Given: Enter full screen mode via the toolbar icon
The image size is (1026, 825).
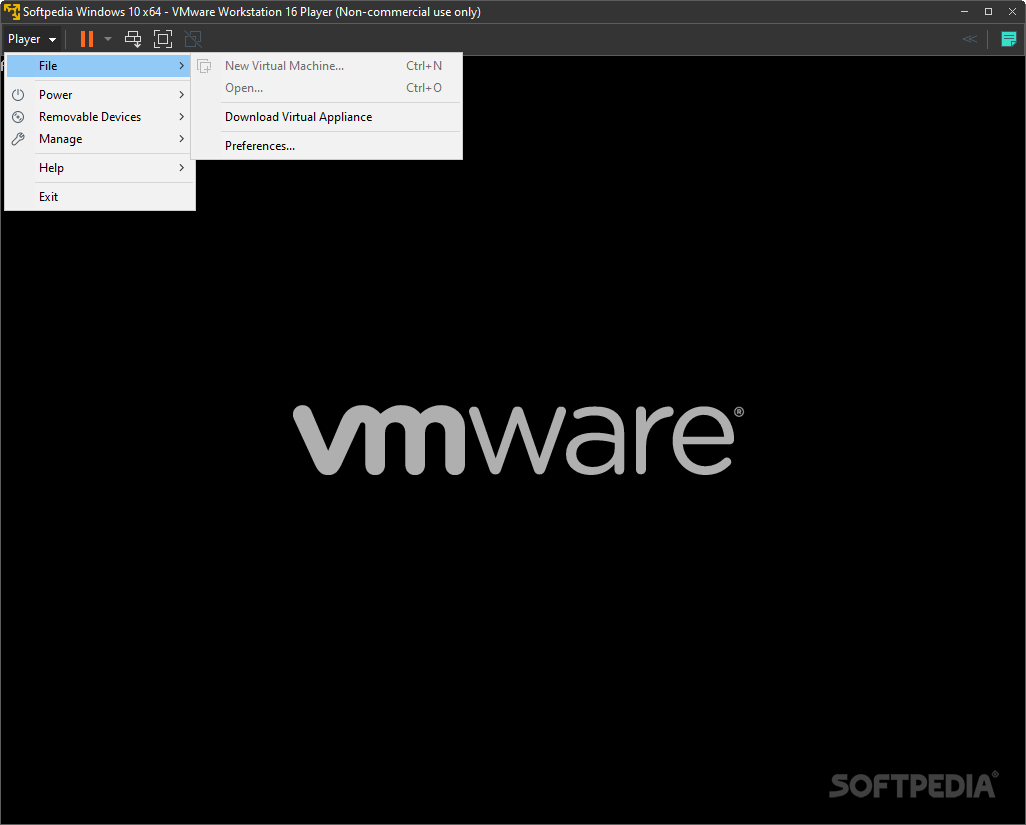Looking at the screenshot, I should pos(163,38).
